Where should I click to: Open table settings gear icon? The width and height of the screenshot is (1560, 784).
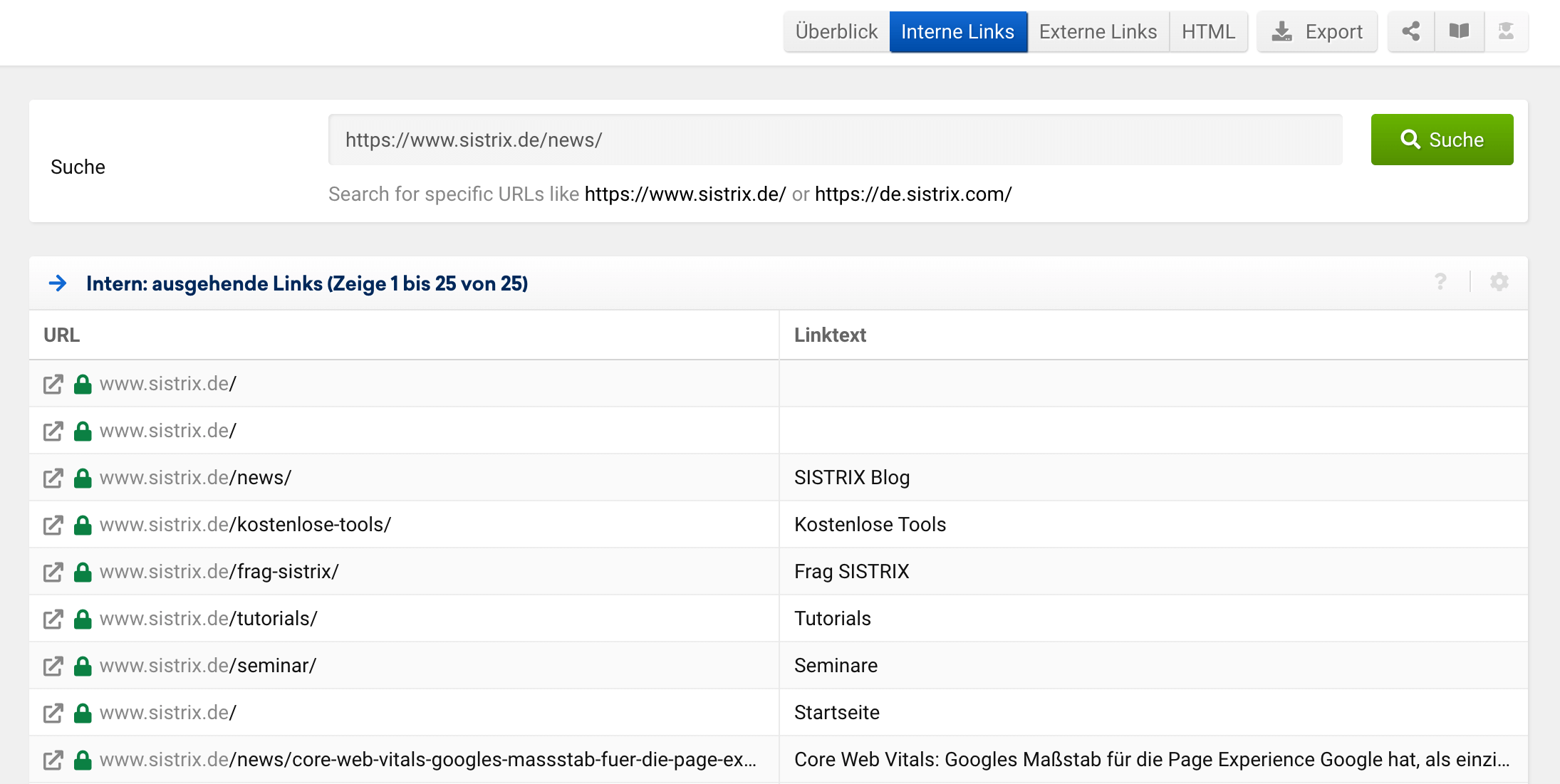1499,282
